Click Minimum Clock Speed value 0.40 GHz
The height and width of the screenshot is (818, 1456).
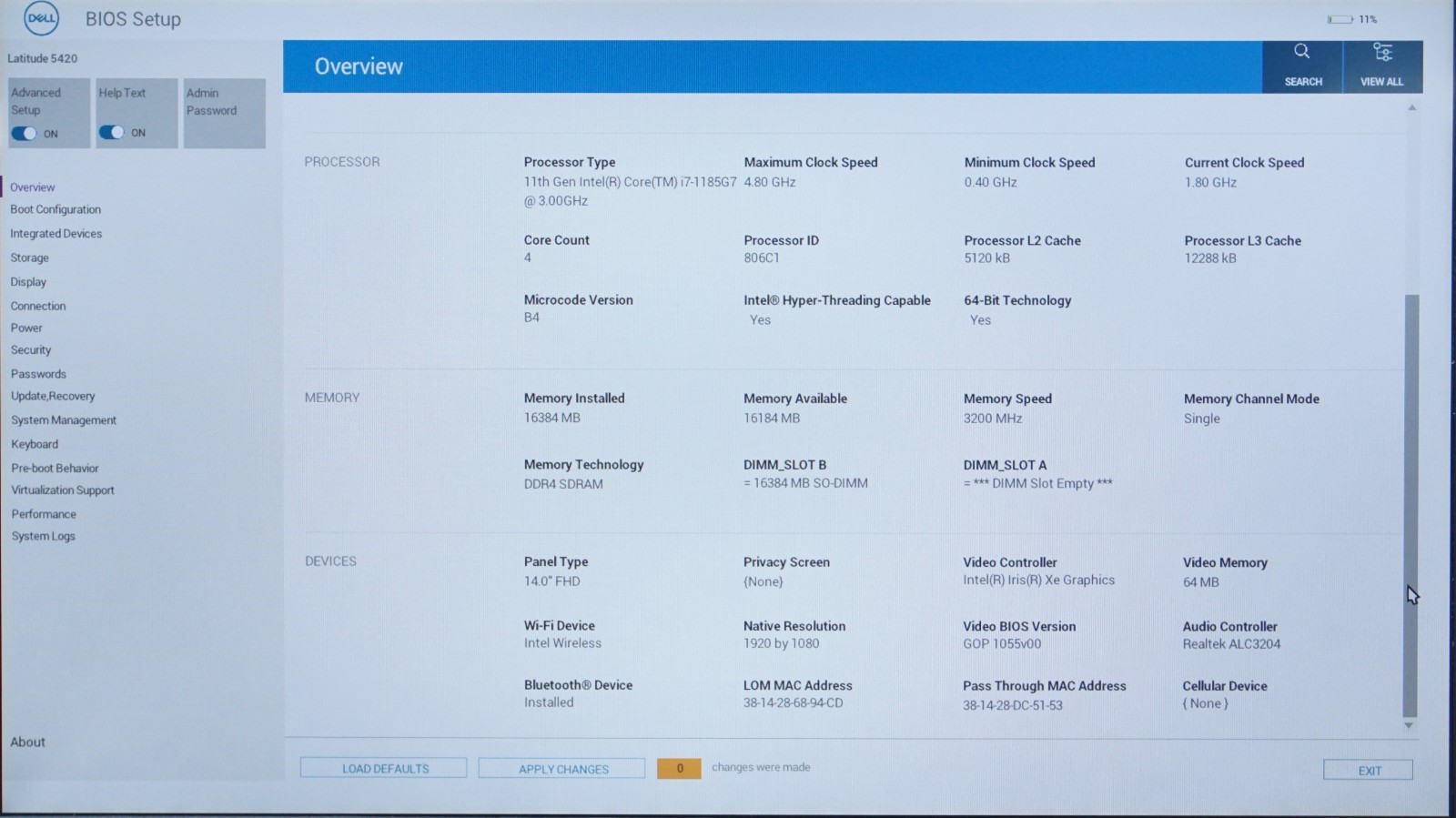(x=991, y=182)
